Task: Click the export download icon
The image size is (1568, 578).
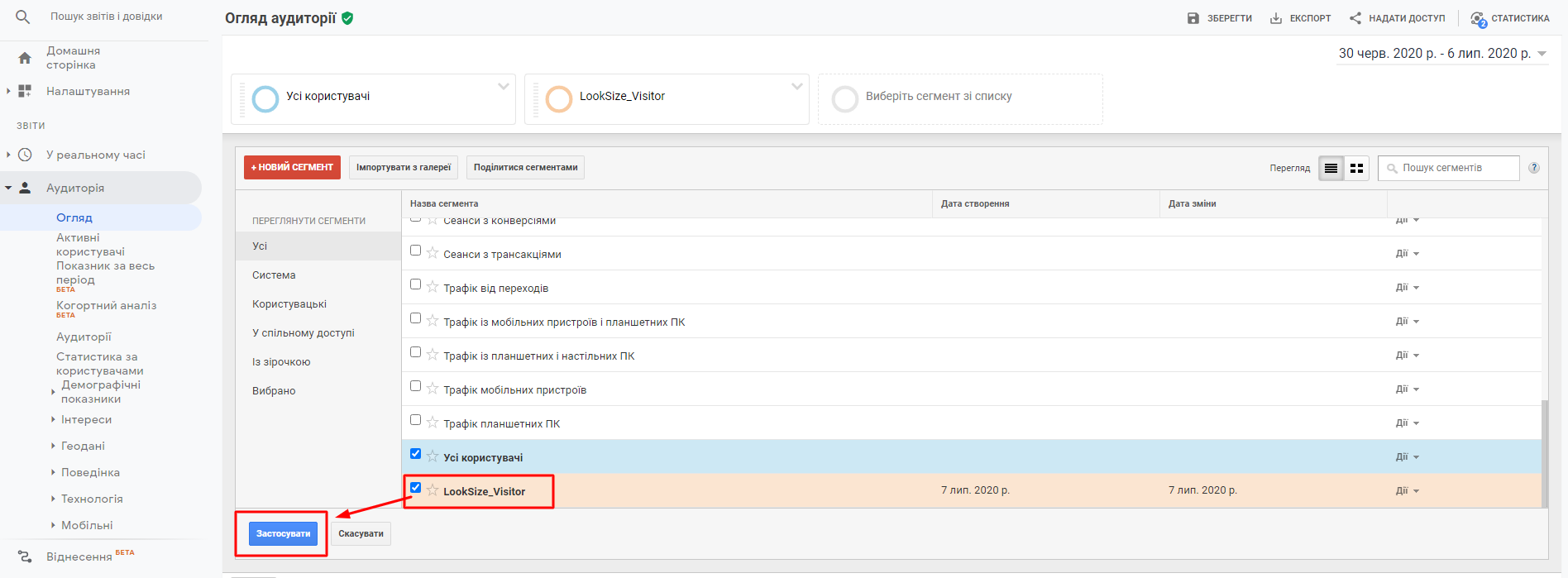Action: (1276, 18)
